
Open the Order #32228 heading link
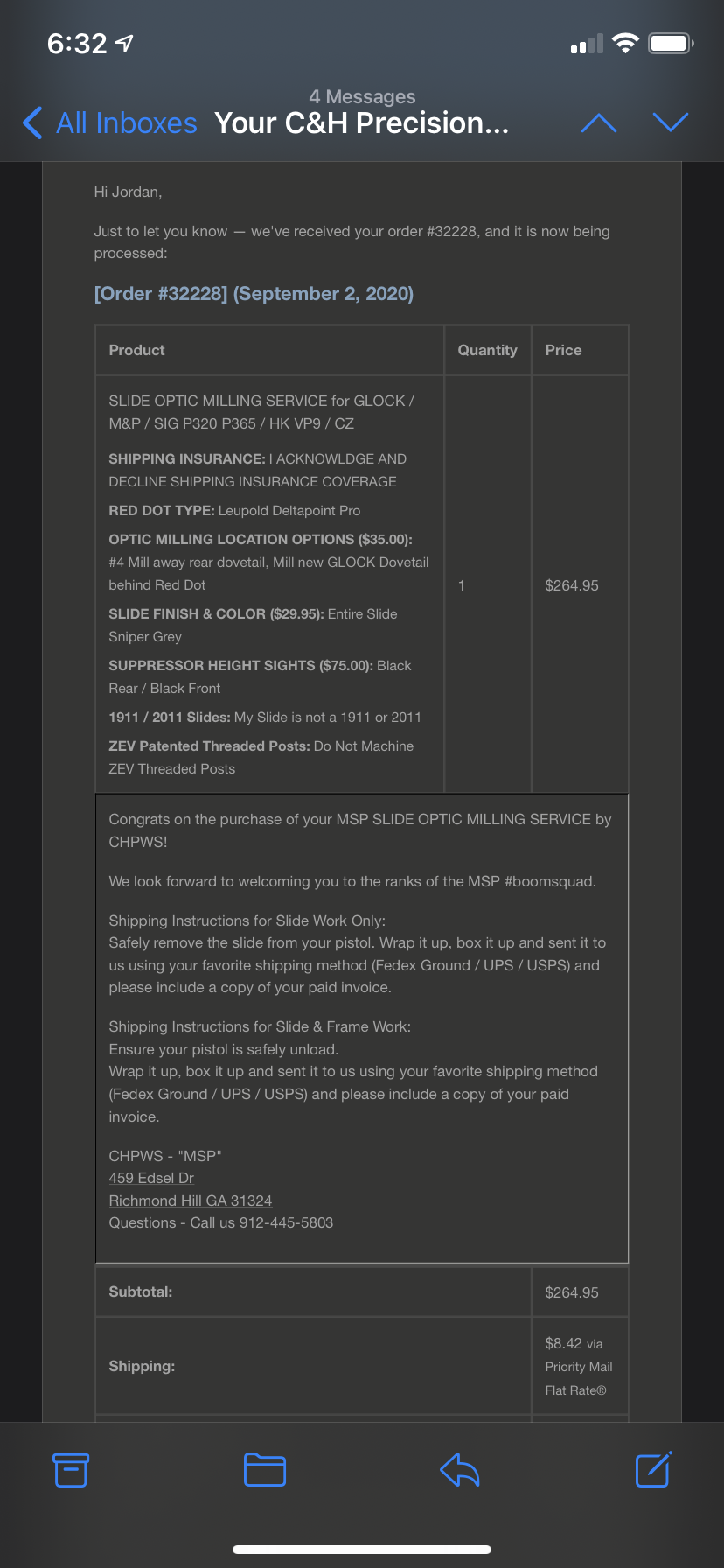point(254,294)
